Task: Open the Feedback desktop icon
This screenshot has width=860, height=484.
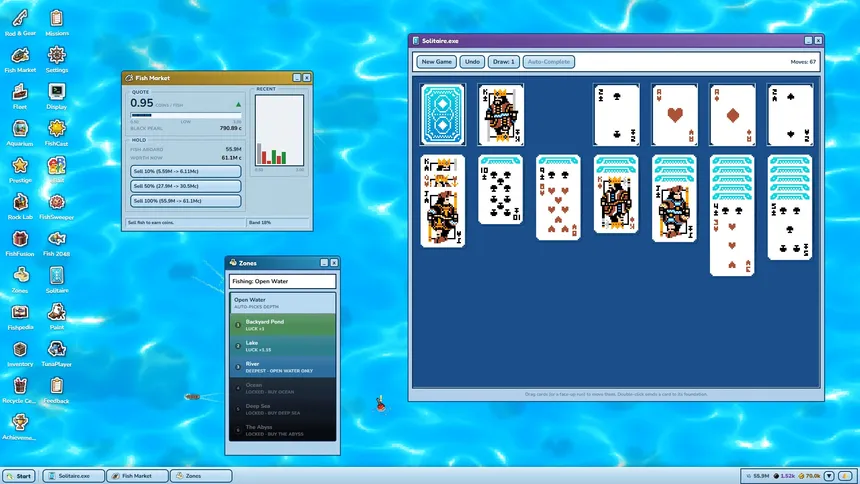Action: (x=56, y=390)
